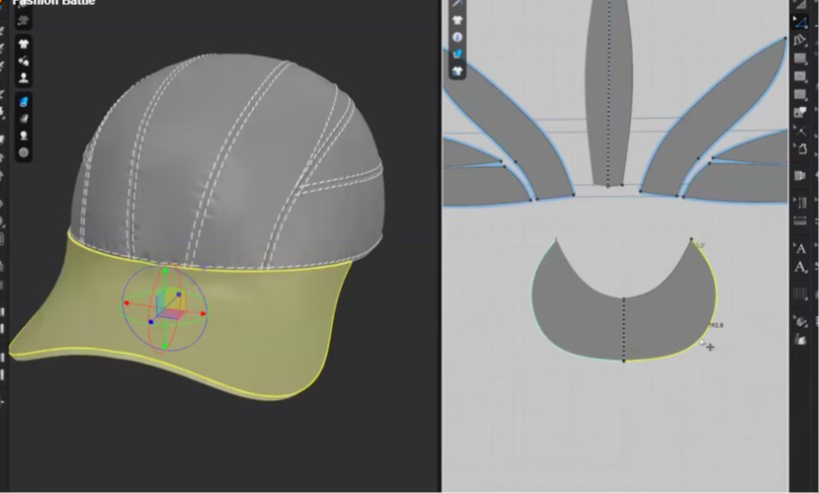Click the green handle at the top of the gizmo

coord(165,271)
